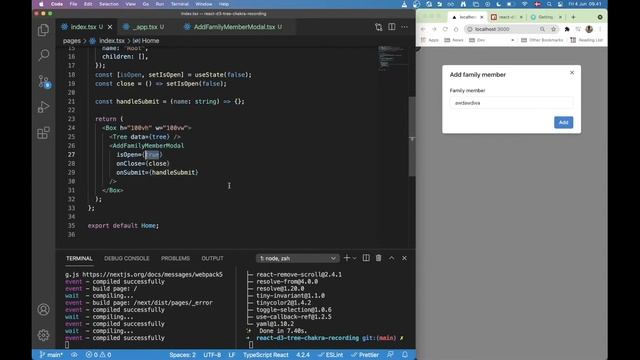640x360 pixels.
Task: Open Reading List in browser
Action: (x=587, y=40)
